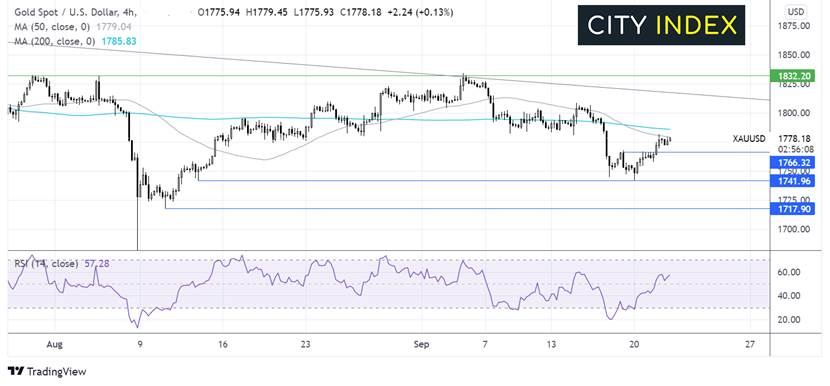The image size is (830, 386).
Task: Select the 1832.20 green price label
Action: [x=792, y=76]
